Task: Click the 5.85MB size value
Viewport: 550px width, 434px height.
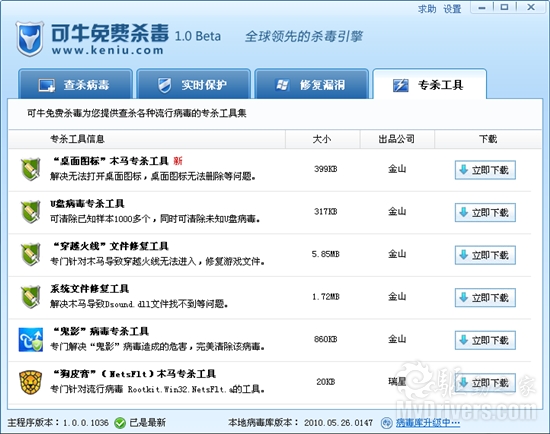Action: pos(326,254)
